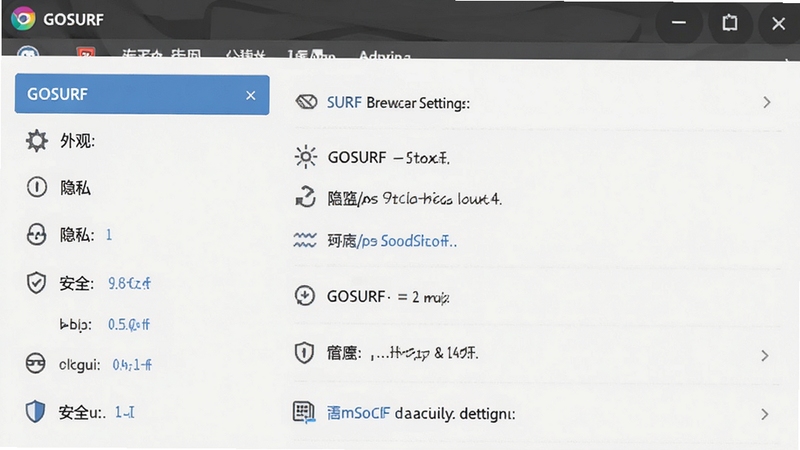The image size is (800, 450).
Task: Click the red icon in the tab strip
Action: click(x=85, y=53)
